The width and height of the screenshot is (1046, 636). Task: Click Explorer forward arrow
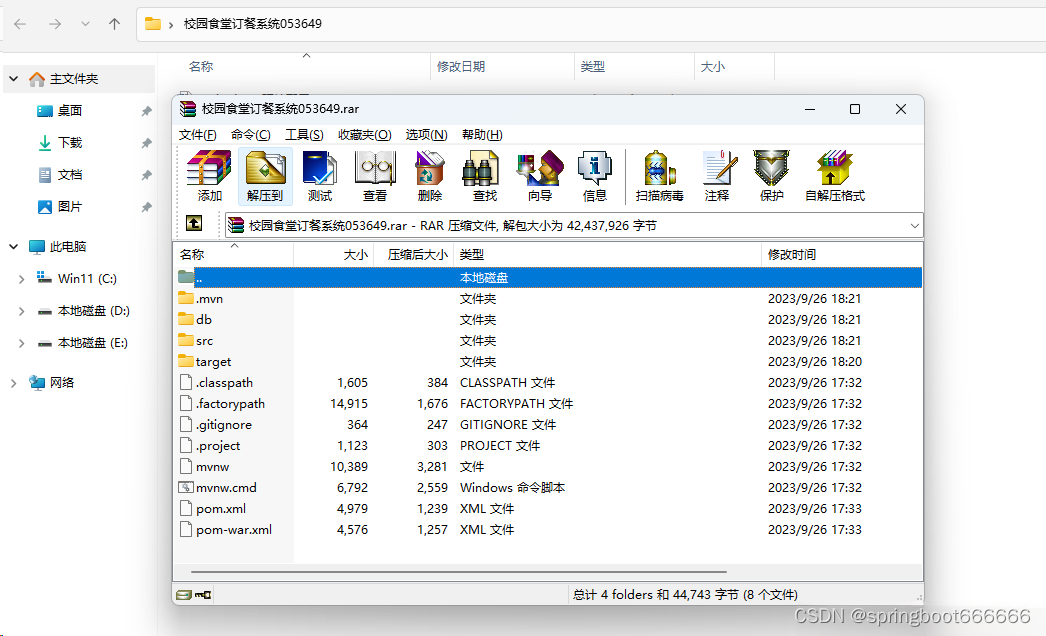click(55, 24)
